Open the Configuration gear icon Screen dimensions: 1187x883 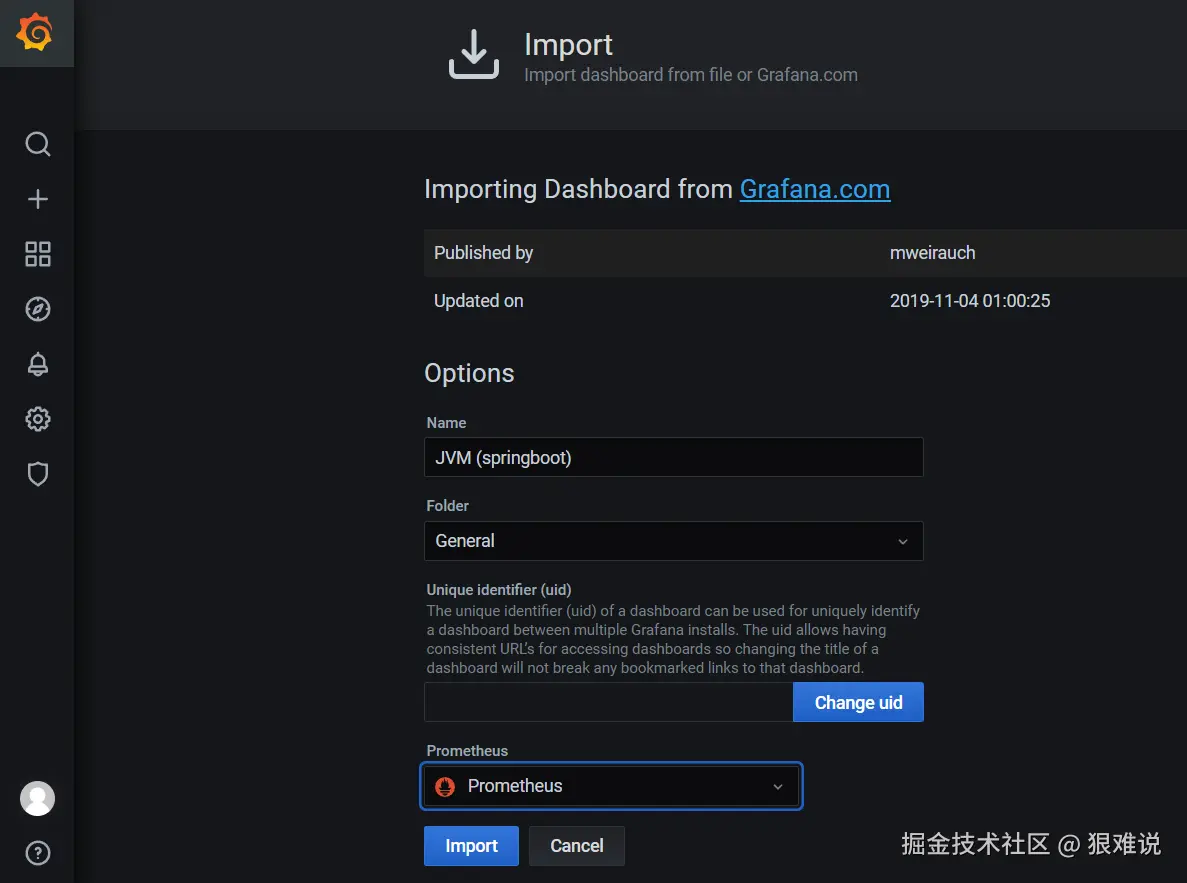click(x=38, y=419)
